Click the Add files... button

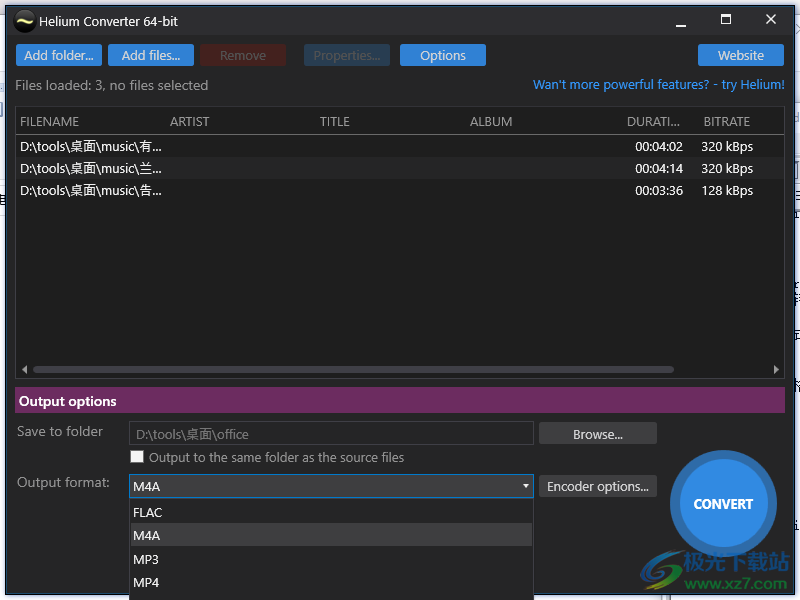[x=151, y=55]
